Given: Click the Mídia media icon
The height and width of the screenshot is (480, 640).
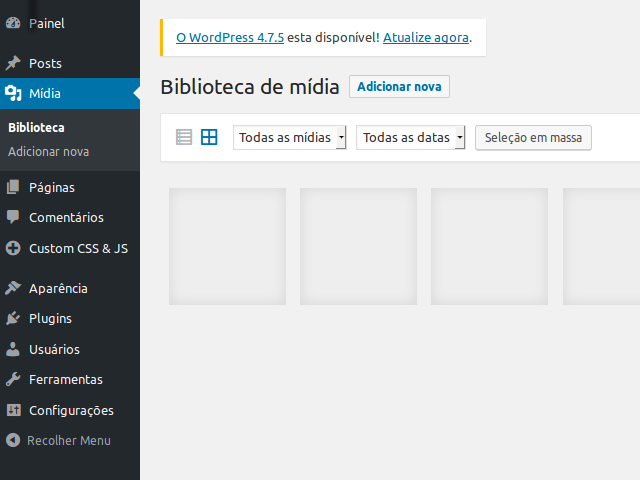Looking at the screenshot, I should coord(13,93).
